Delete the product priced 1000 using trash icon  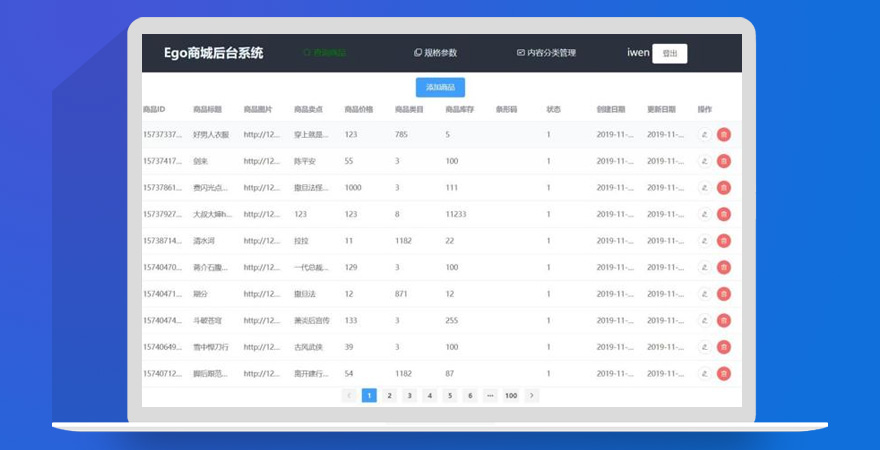pos(724,188)
